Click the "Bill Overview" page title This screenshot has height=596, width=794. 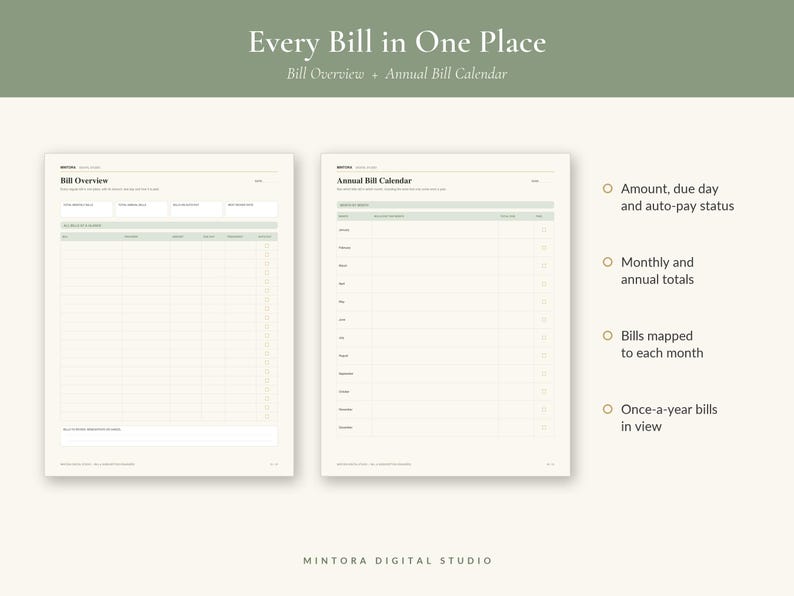click(x=84, y=180)
